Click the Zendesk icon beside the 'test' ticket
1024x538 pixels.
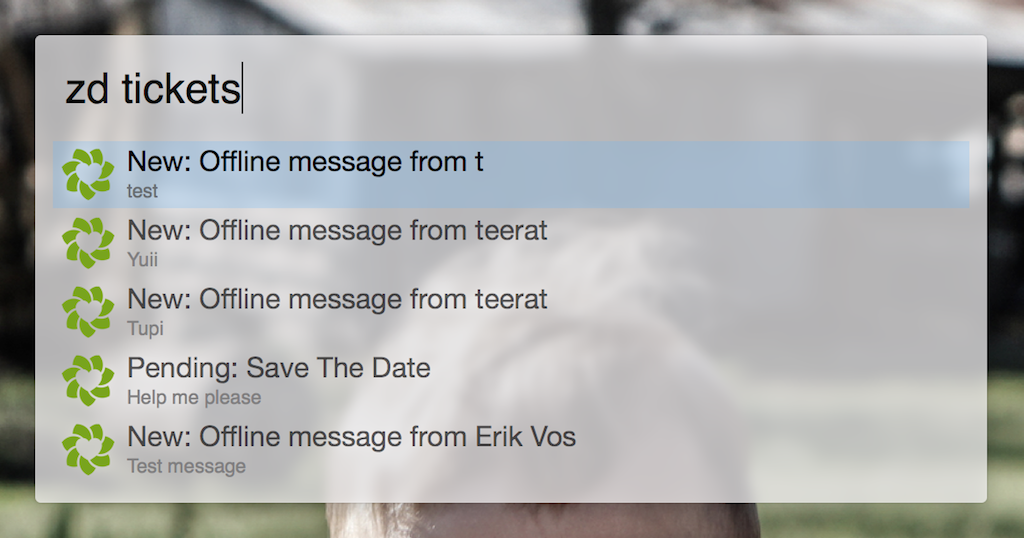click(x=88, y=174)
